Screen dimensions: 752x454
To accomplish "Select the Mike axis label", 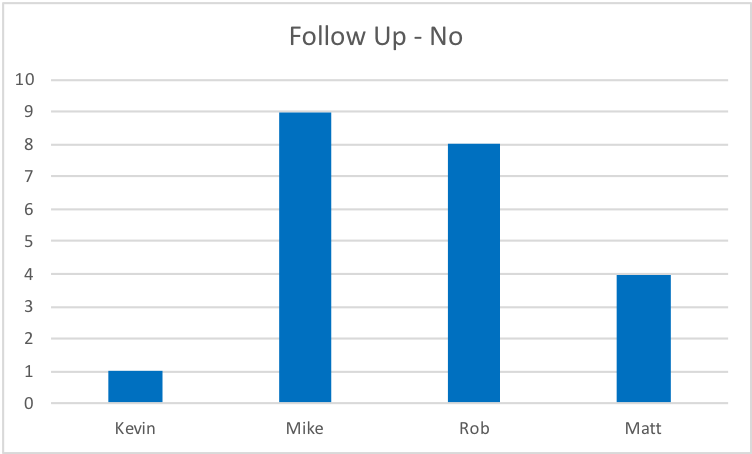I will tap(305, 430).
